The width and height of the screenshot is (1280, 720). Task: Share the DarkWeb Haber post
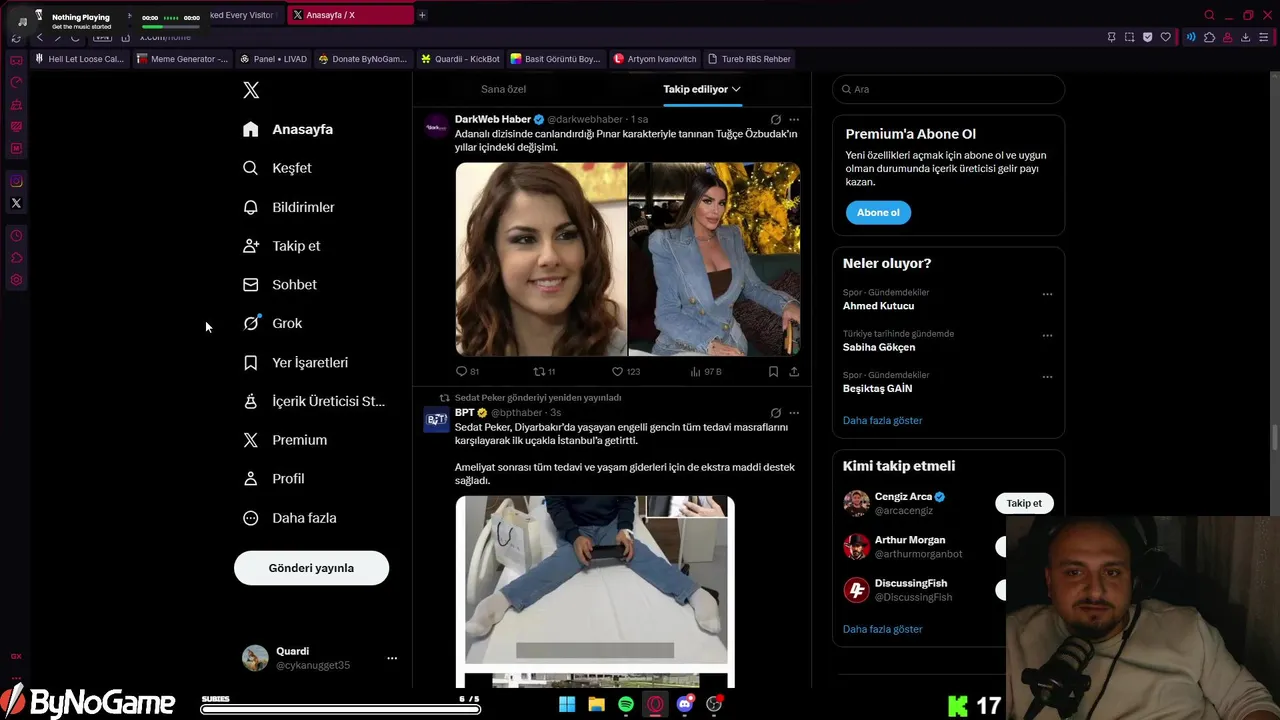pos(794,371)
